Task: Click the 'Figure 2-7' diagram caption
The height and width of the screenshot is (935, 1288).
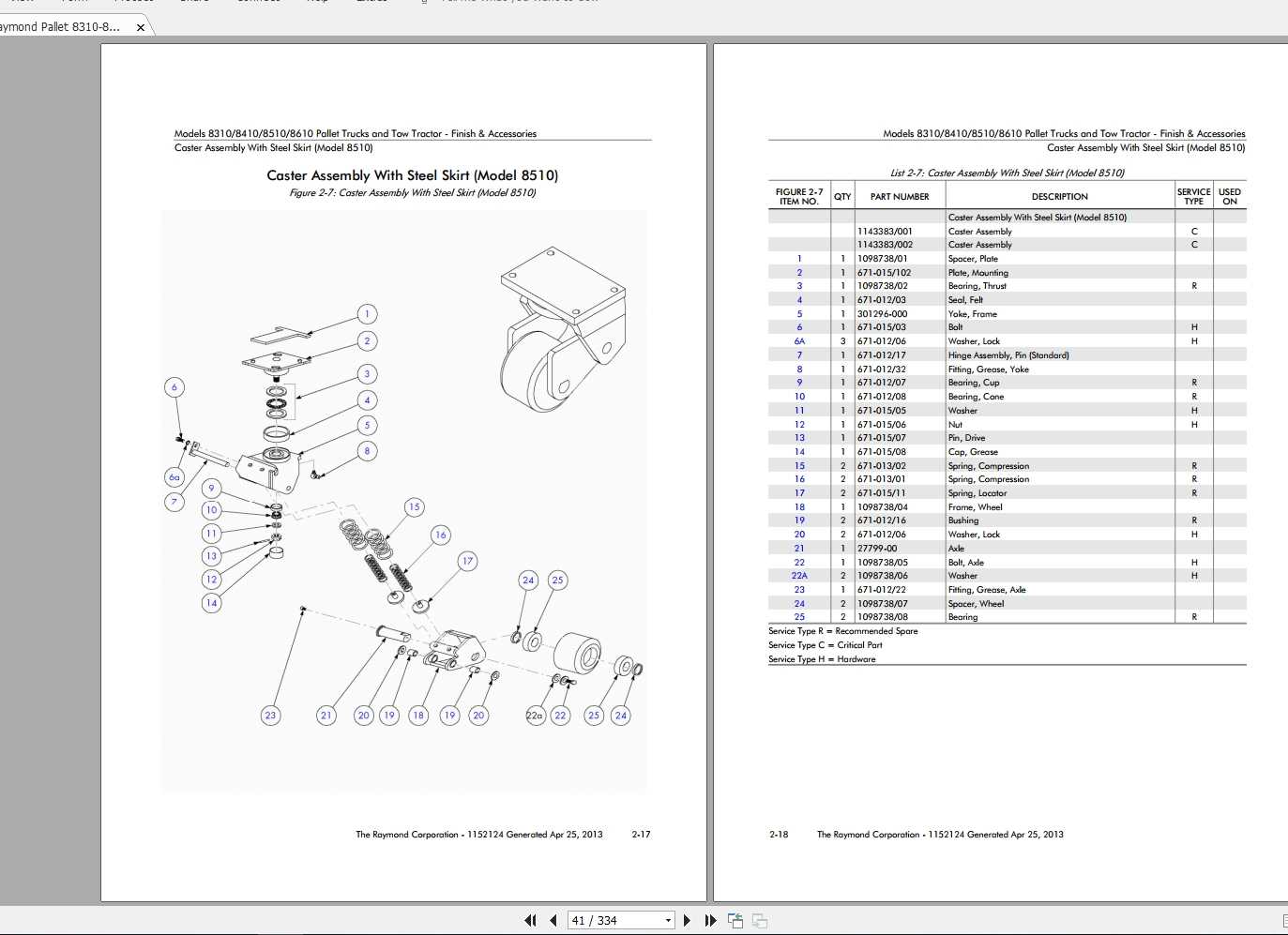Action: 413,192
